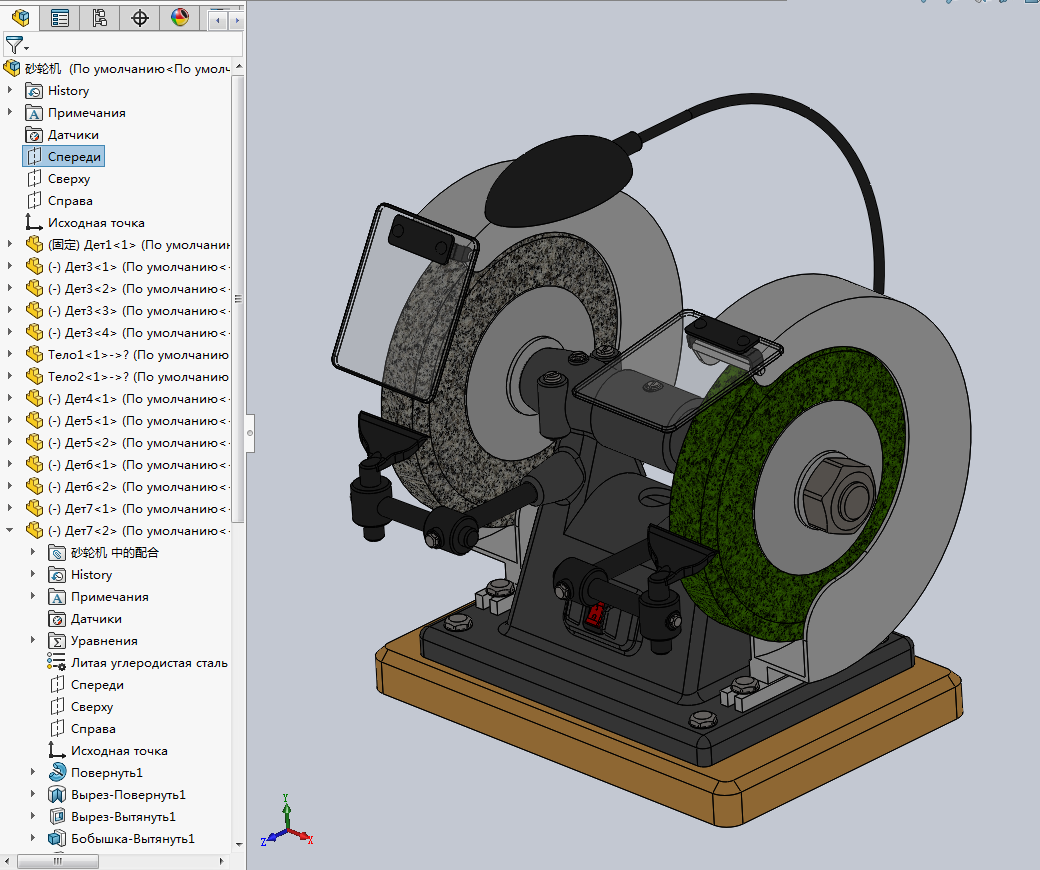Expand the Уравнения equations folder

coord(33,640)
